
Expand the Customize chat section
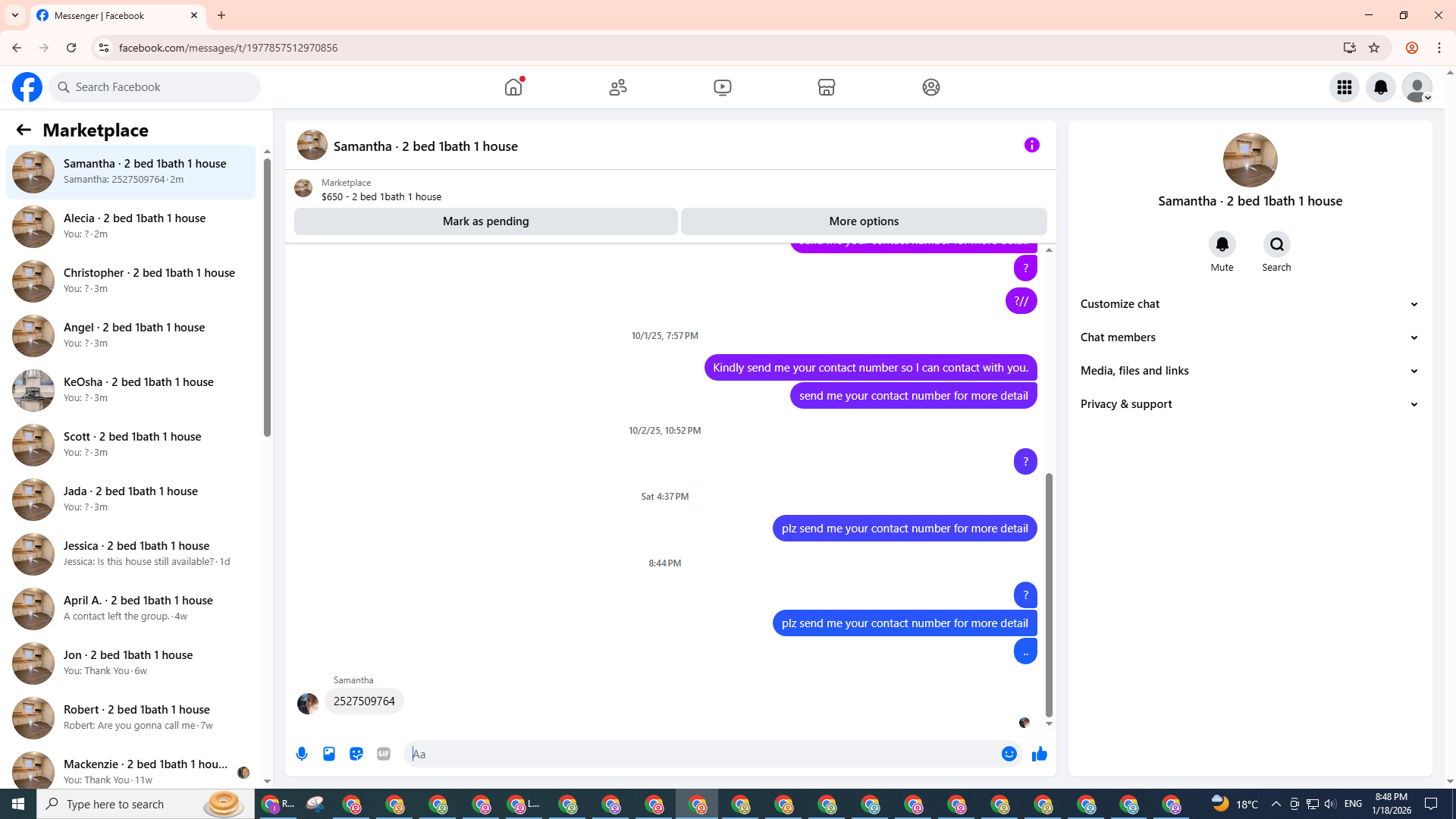(x=1249, y=304)
